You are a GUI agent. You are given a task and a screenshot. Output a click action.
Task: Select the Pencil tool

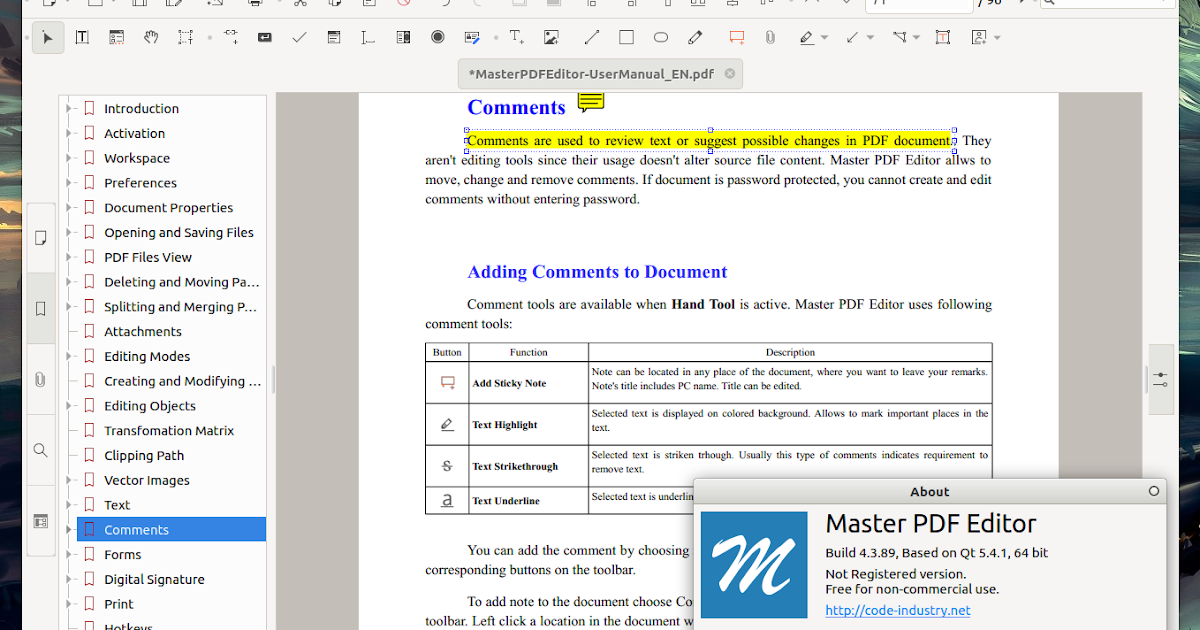coord(696,38)
